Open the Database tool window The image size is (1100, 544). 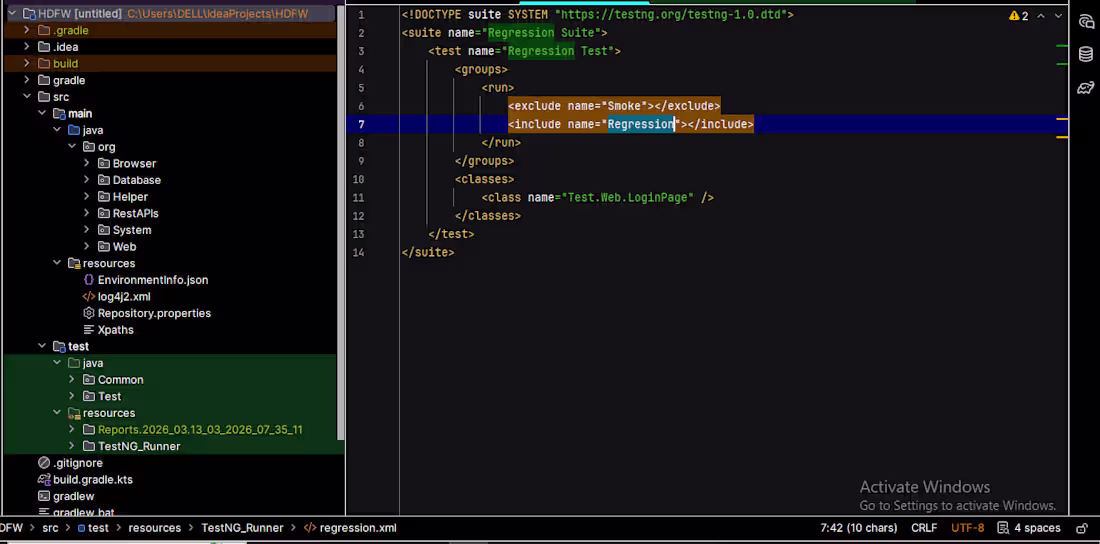pos(1086,54)
